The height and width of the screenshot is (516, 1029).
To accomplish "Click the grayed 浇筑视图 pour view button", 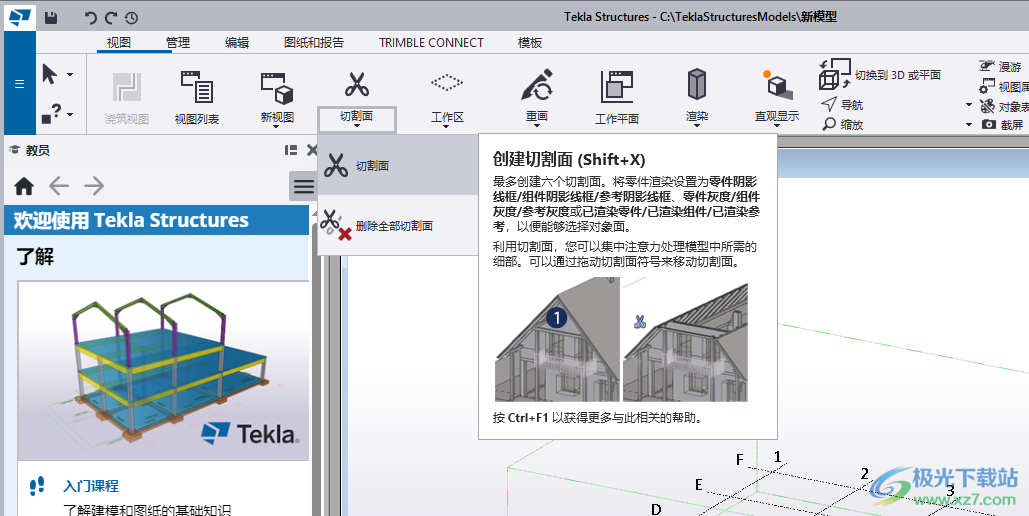I will [127, 97].
